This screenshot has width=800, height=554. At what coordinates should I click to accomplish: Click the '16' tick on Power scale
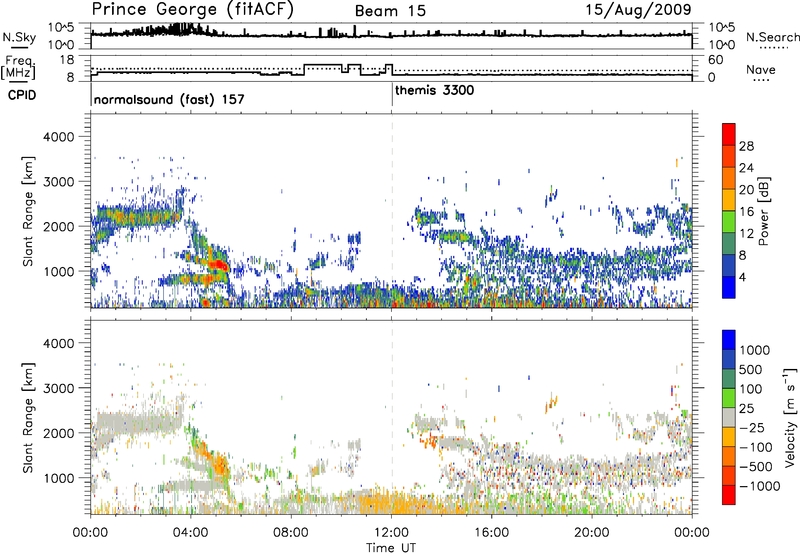746,212
